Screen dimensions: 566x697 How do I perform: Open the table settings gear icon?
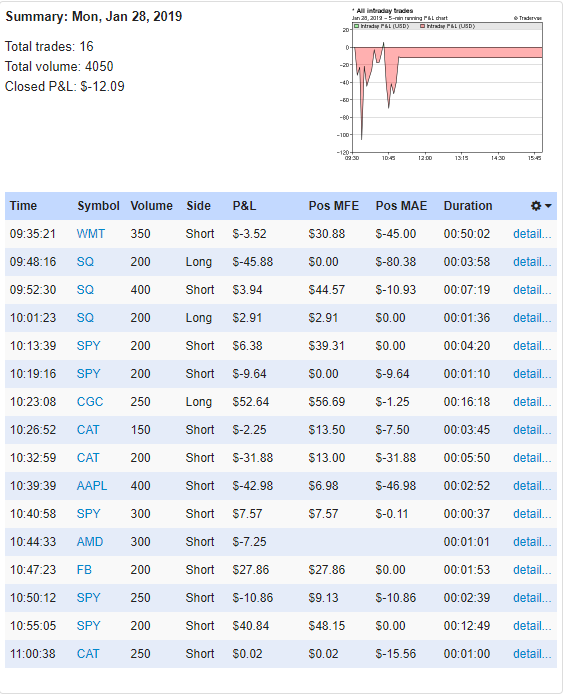tap(536, 206)
